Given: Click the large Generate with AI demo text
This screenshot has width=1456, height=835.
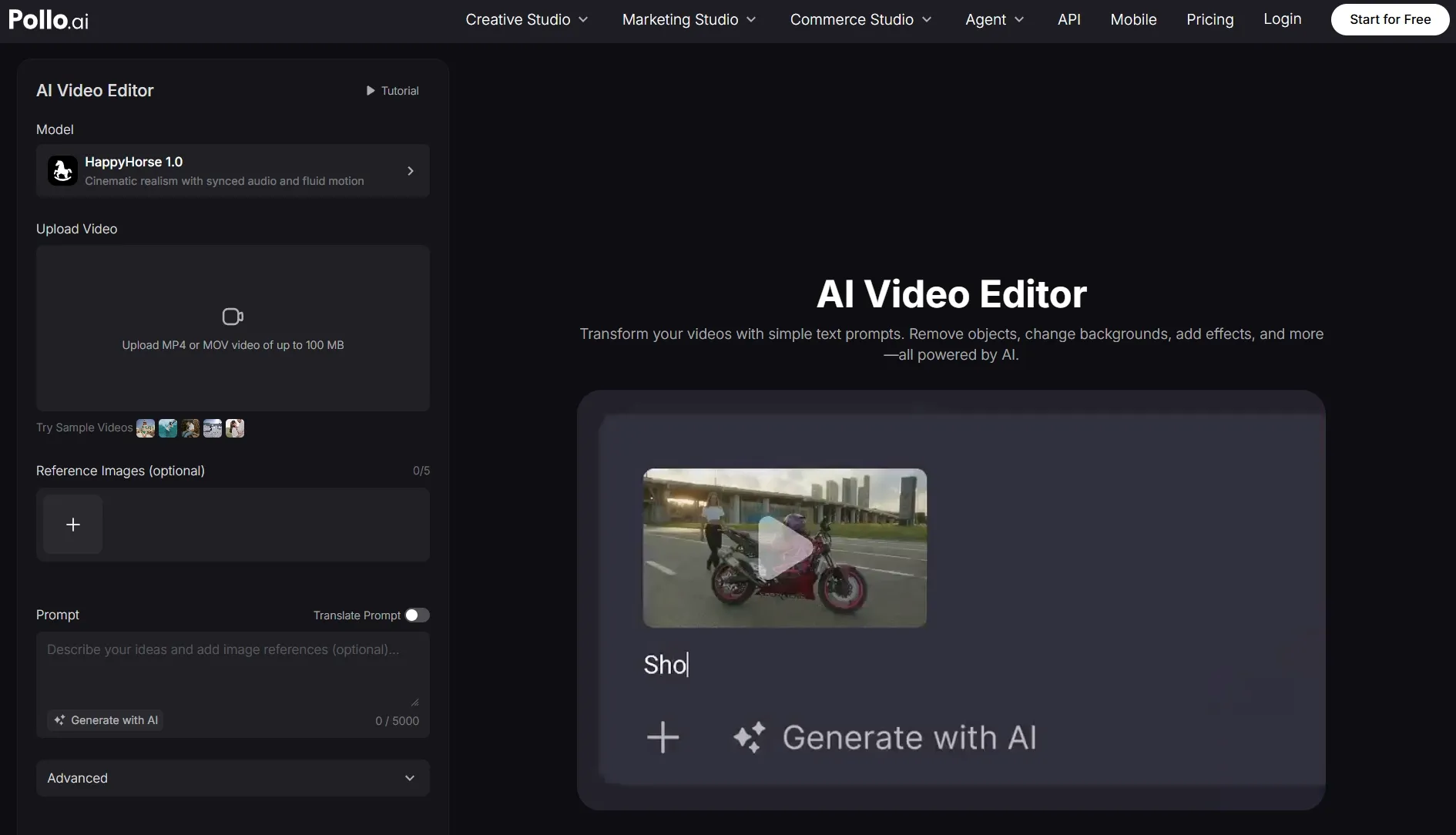Looking at the screenshot, I should [910, 737].
